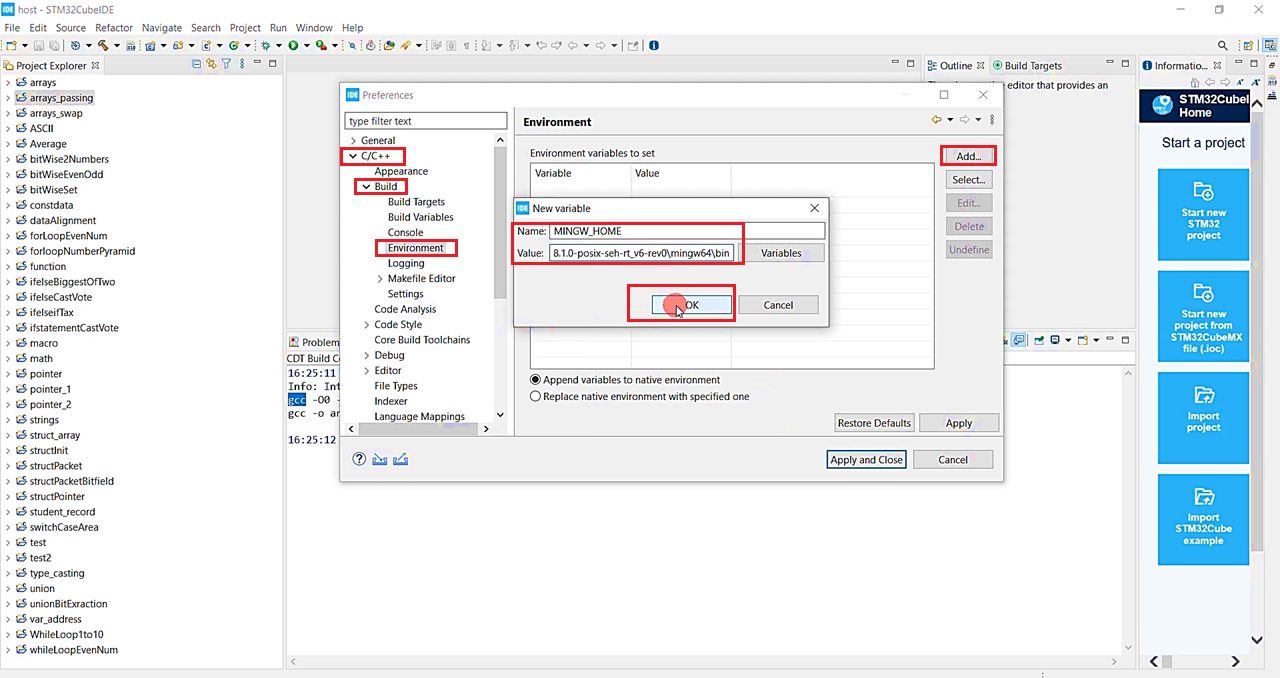
Task: Select the structPacketBitfield project
Action: point(71,481)
